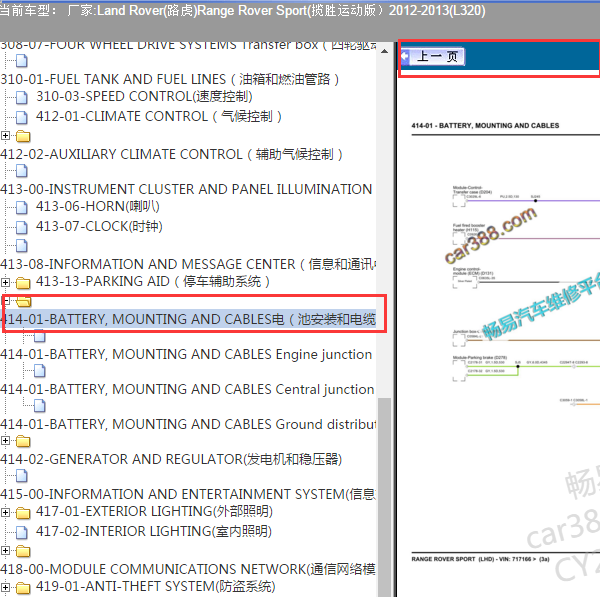
Task: Click the document icon beside 417-02-INTERIOR LIGHTING
Action: coord(22,532)
